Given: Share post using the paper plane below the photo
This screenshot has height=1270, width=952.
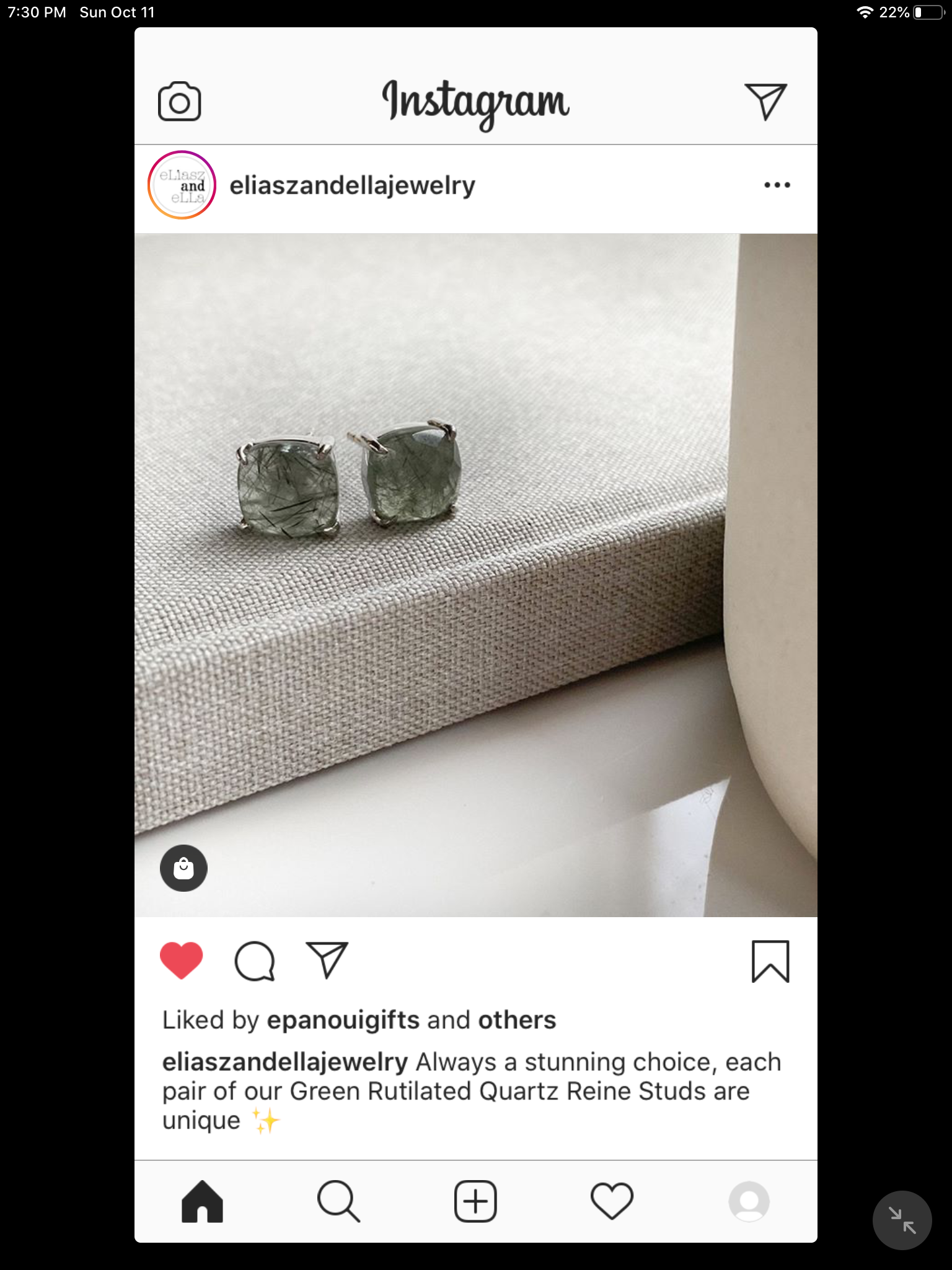Looking at the screenshot, I should (327, 960).
